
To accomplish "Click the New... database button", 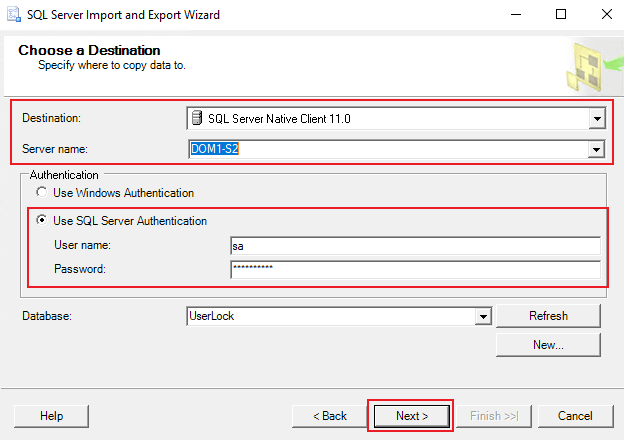I will click(548, 345).
